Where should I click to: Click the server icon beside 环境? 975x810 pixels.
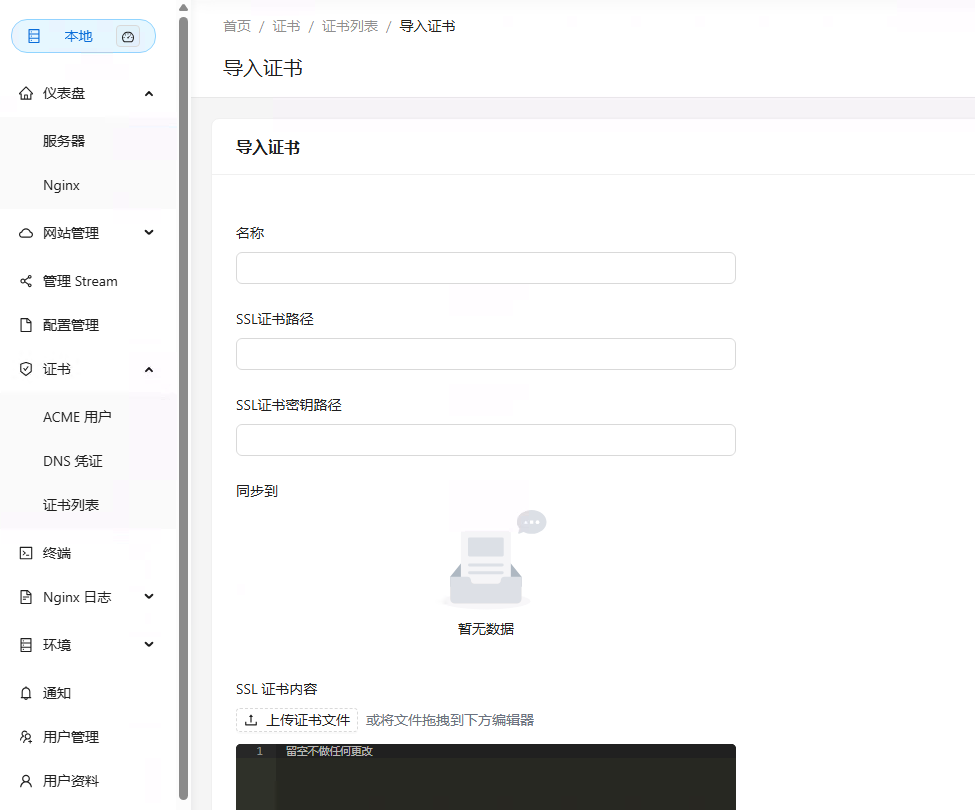click(25, 645)
